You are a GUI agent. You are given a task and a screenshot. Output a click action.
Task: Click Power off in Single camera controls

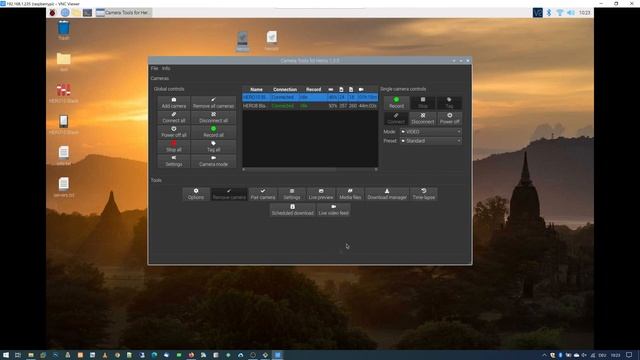449,118
